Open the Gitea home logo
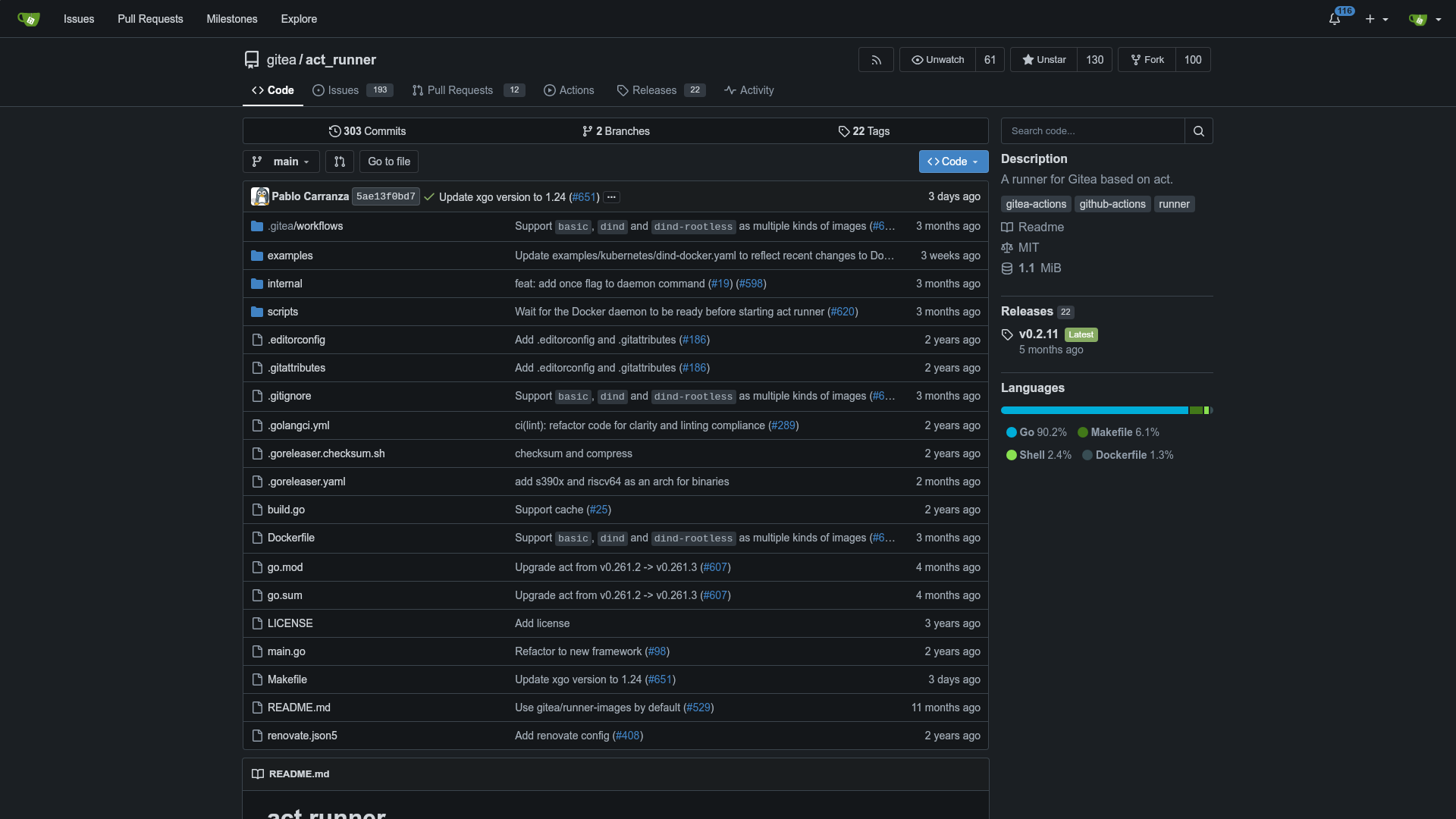 coord(29,19)
